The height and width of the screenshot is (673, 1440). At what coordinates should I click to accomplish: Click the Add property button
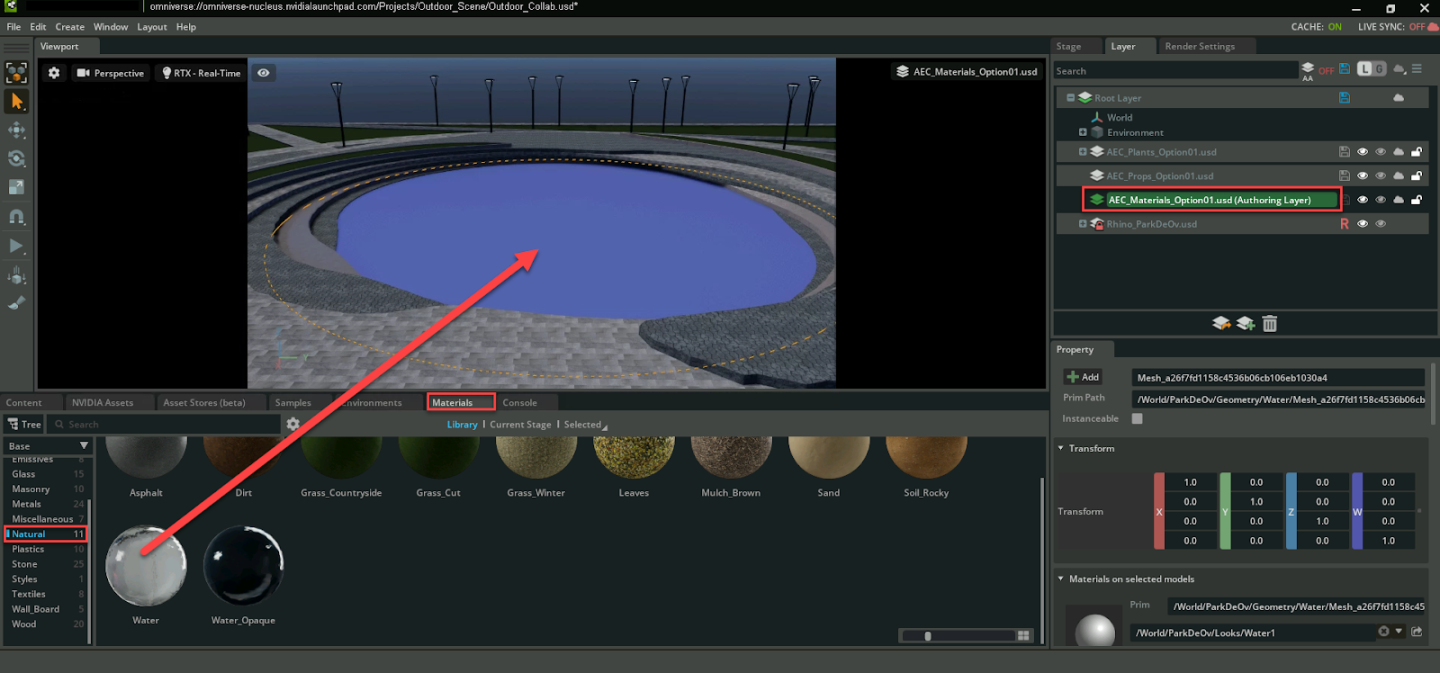1083,377
